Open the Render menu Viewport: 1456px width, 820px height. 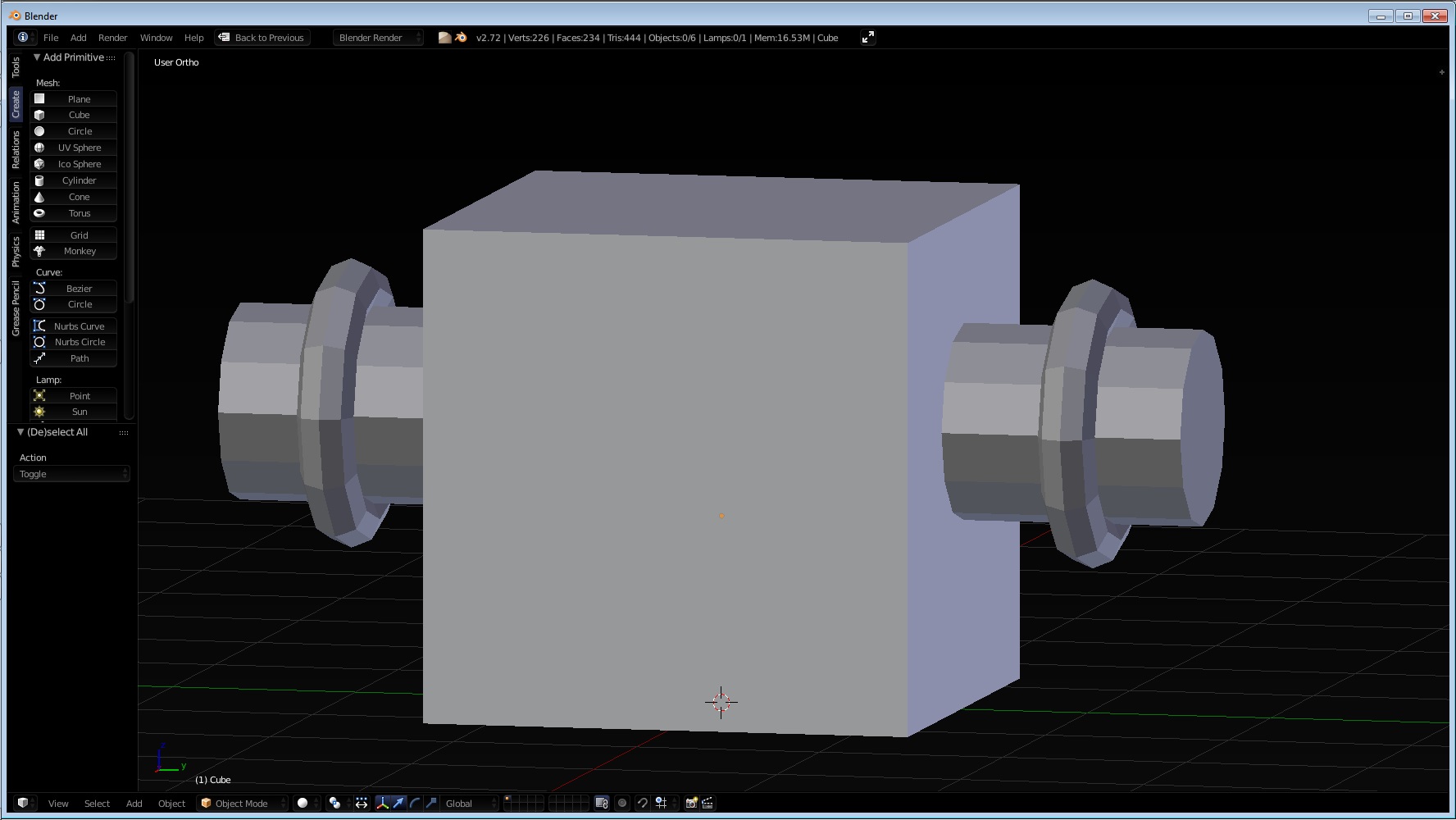pyautogui.click(x=112, y=38)
